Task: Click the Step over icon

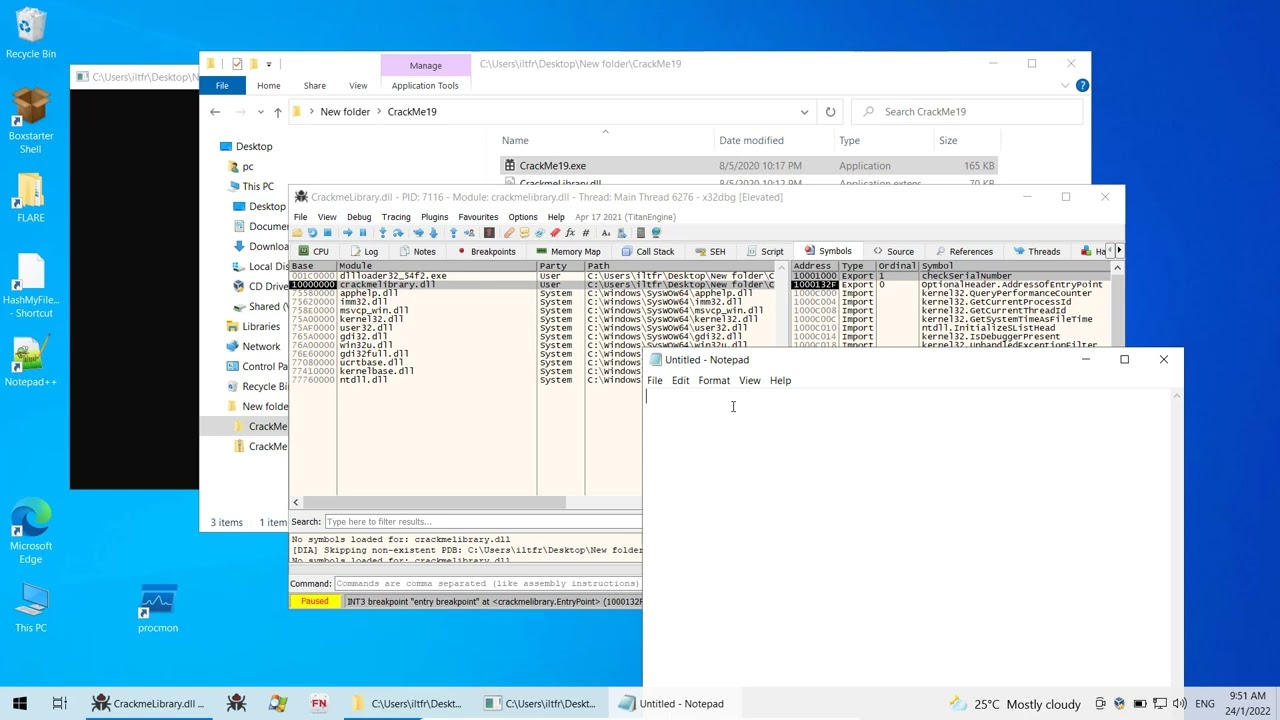Action: (398, 233)
